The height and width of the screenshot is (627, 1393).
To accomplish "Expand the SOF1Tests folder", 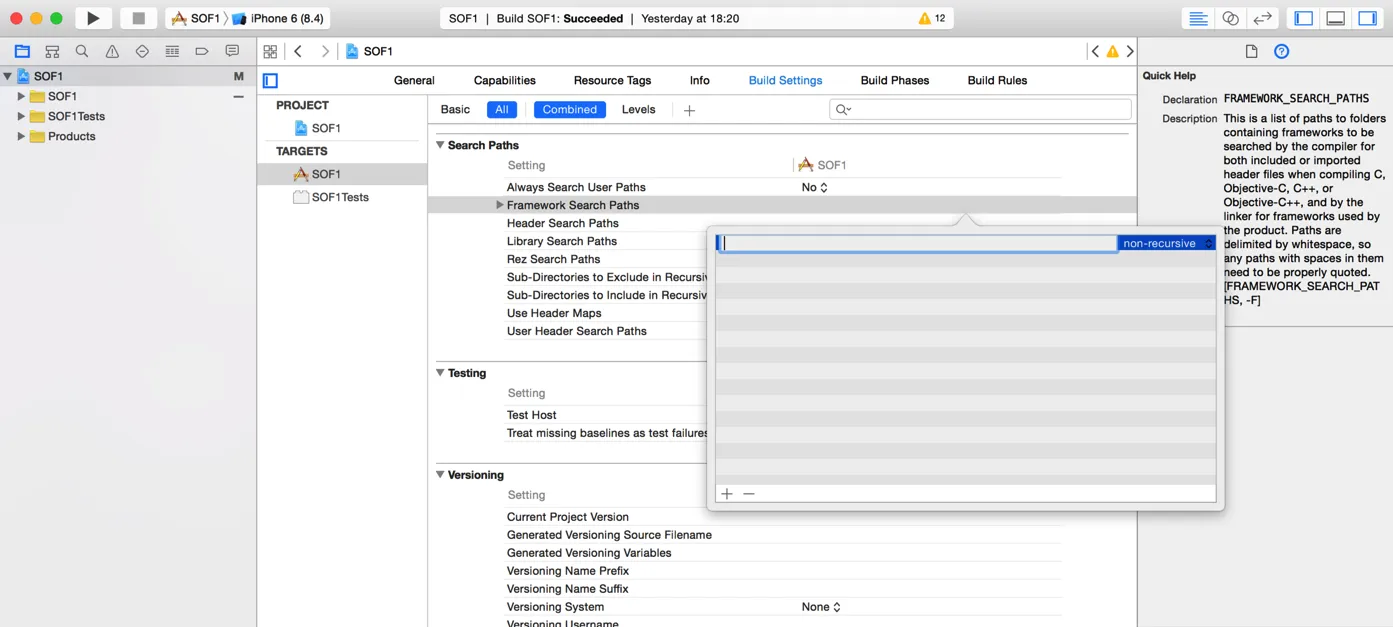I will click(x=21, y=116).
